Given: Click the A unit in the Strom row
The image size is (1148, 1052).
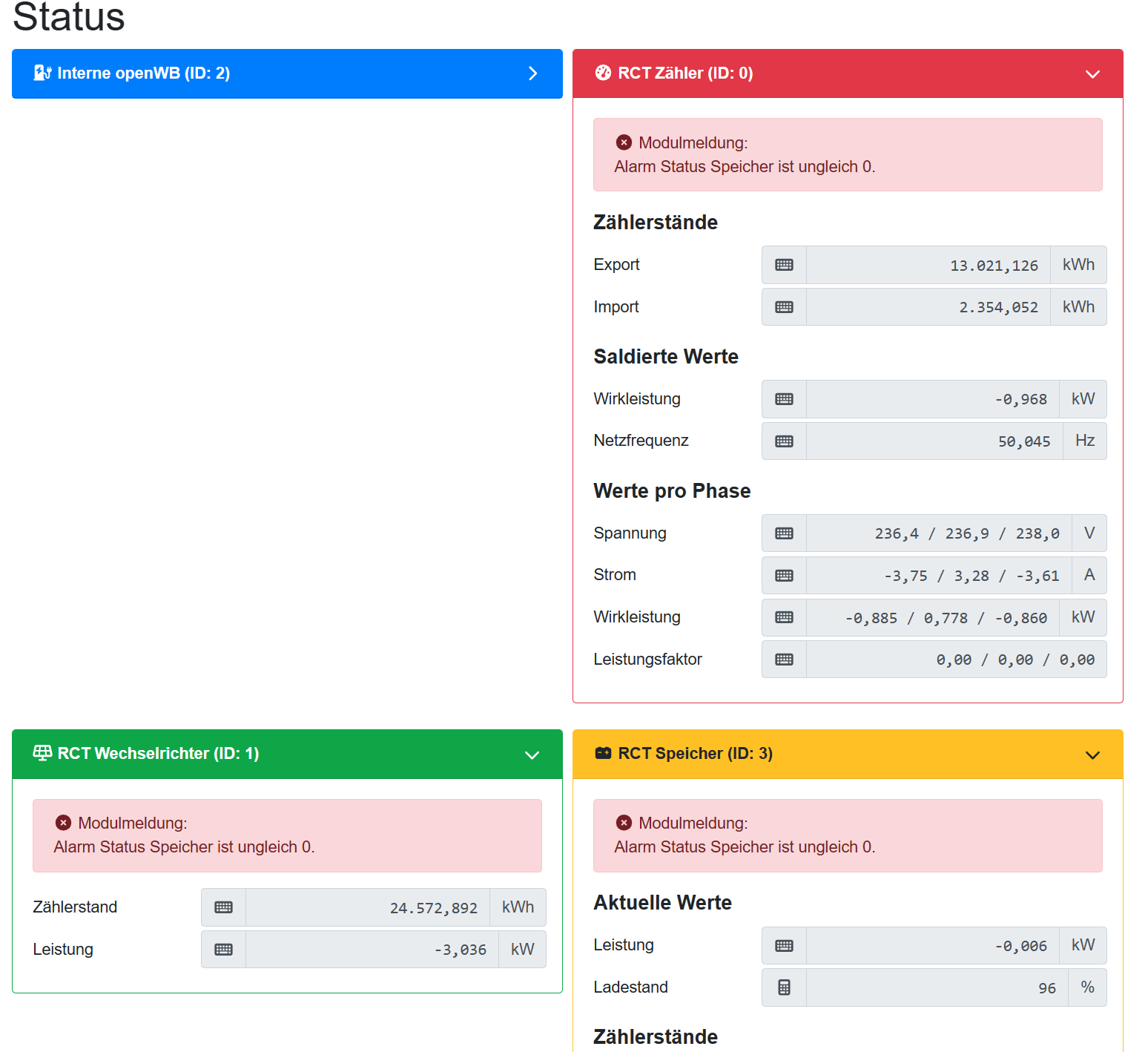Looking at the screenshot, I should 1089,576.
